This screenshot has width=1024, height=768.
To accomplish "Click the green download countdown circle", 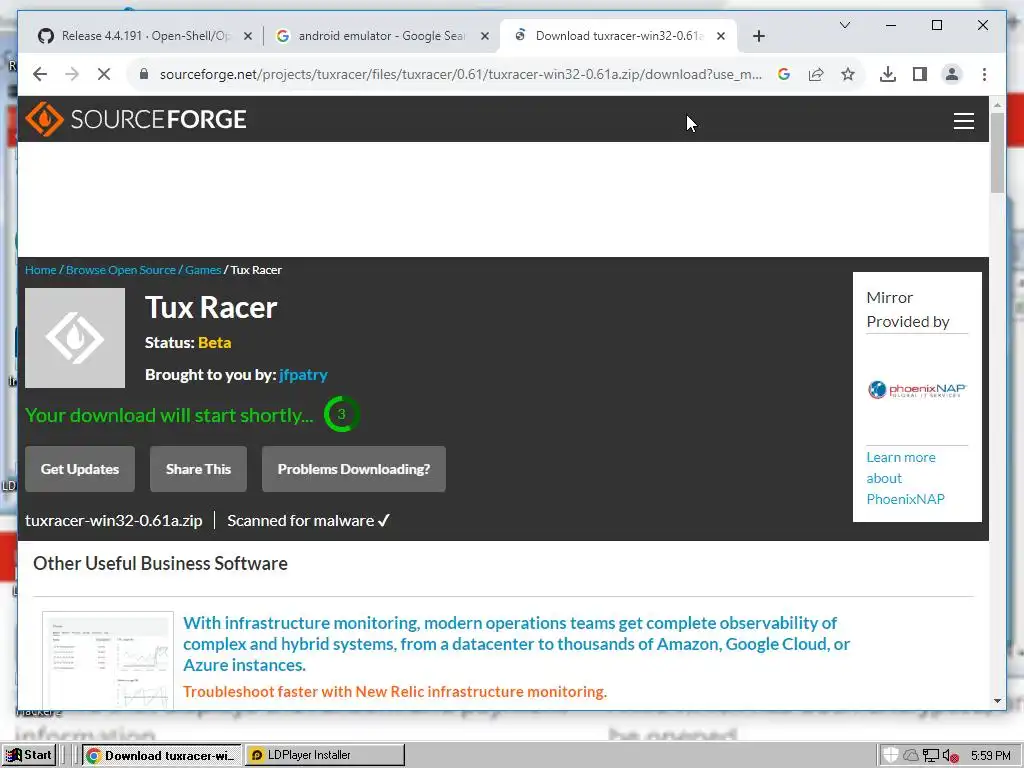I will pos(342,414).
